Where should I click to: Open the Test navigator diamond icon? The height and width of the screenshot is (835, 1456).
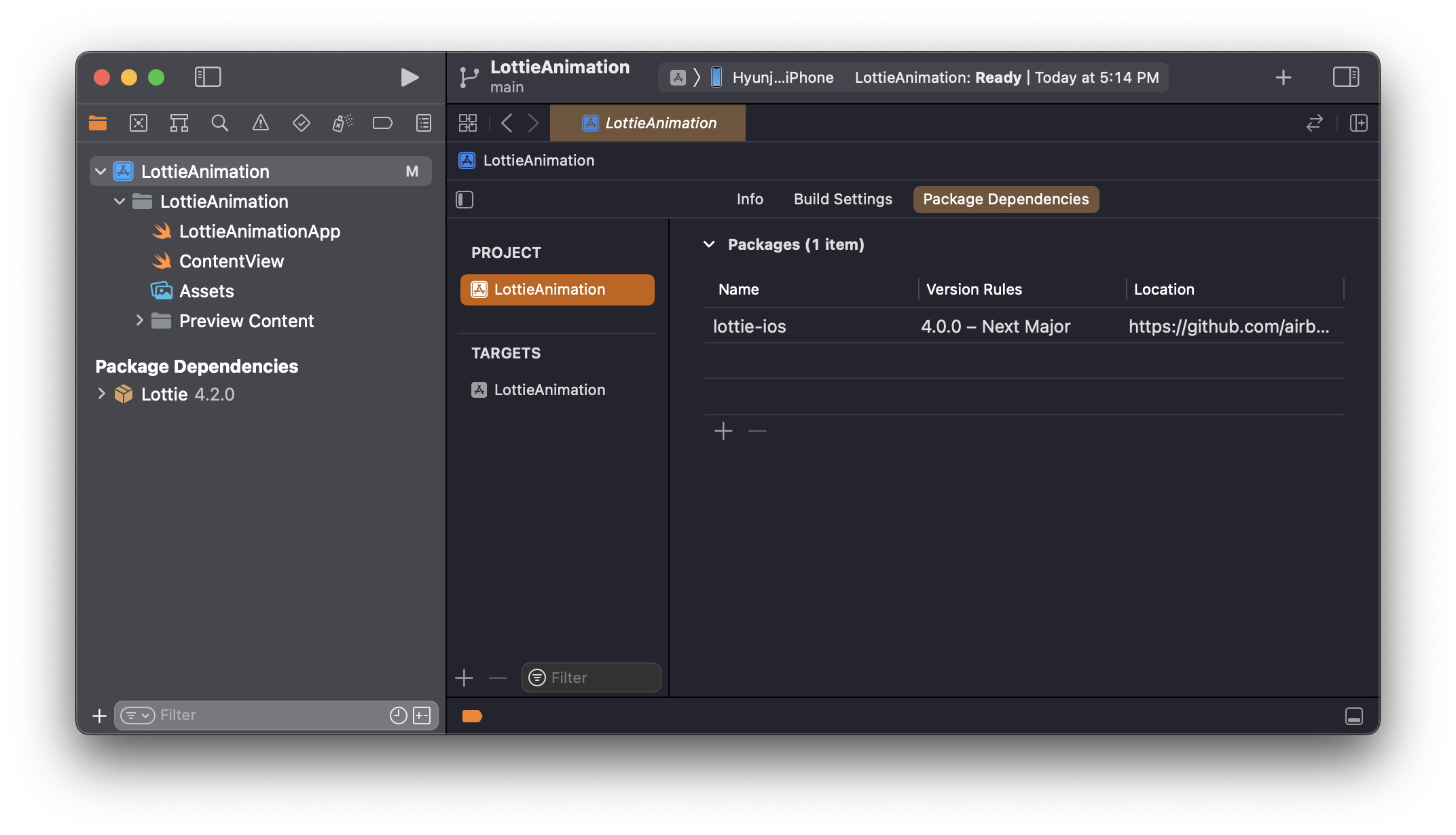pyautogui.click(x=301, y=123)
